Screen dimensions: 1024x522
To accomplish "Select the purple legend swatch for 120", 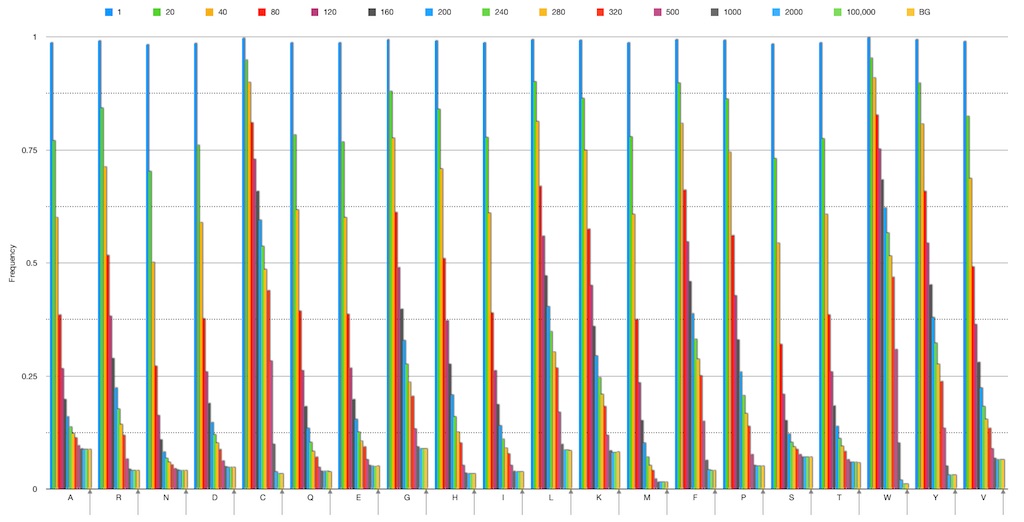I will [314, 12].
